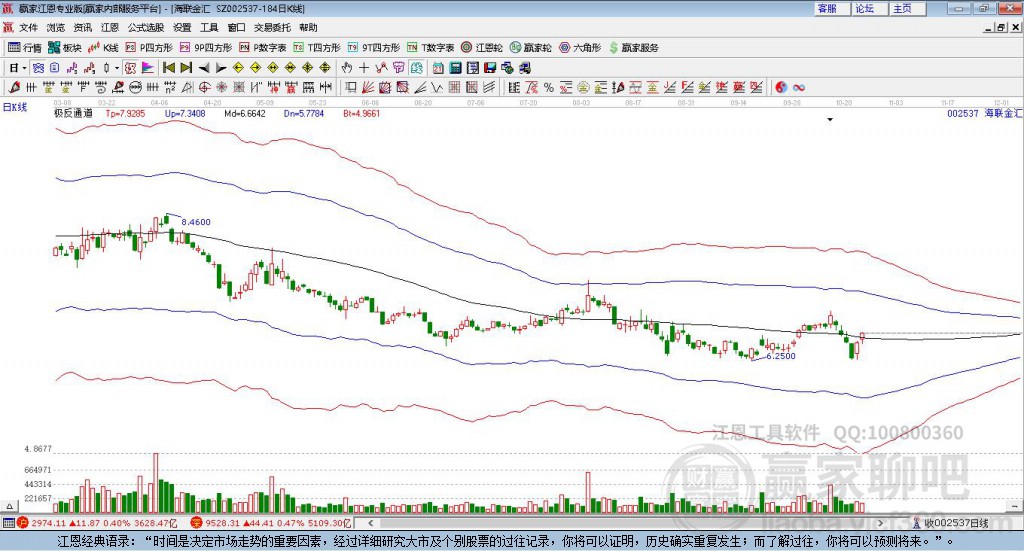
Task: Open the P四方形 tool
Action: click(x=149, y=48)
